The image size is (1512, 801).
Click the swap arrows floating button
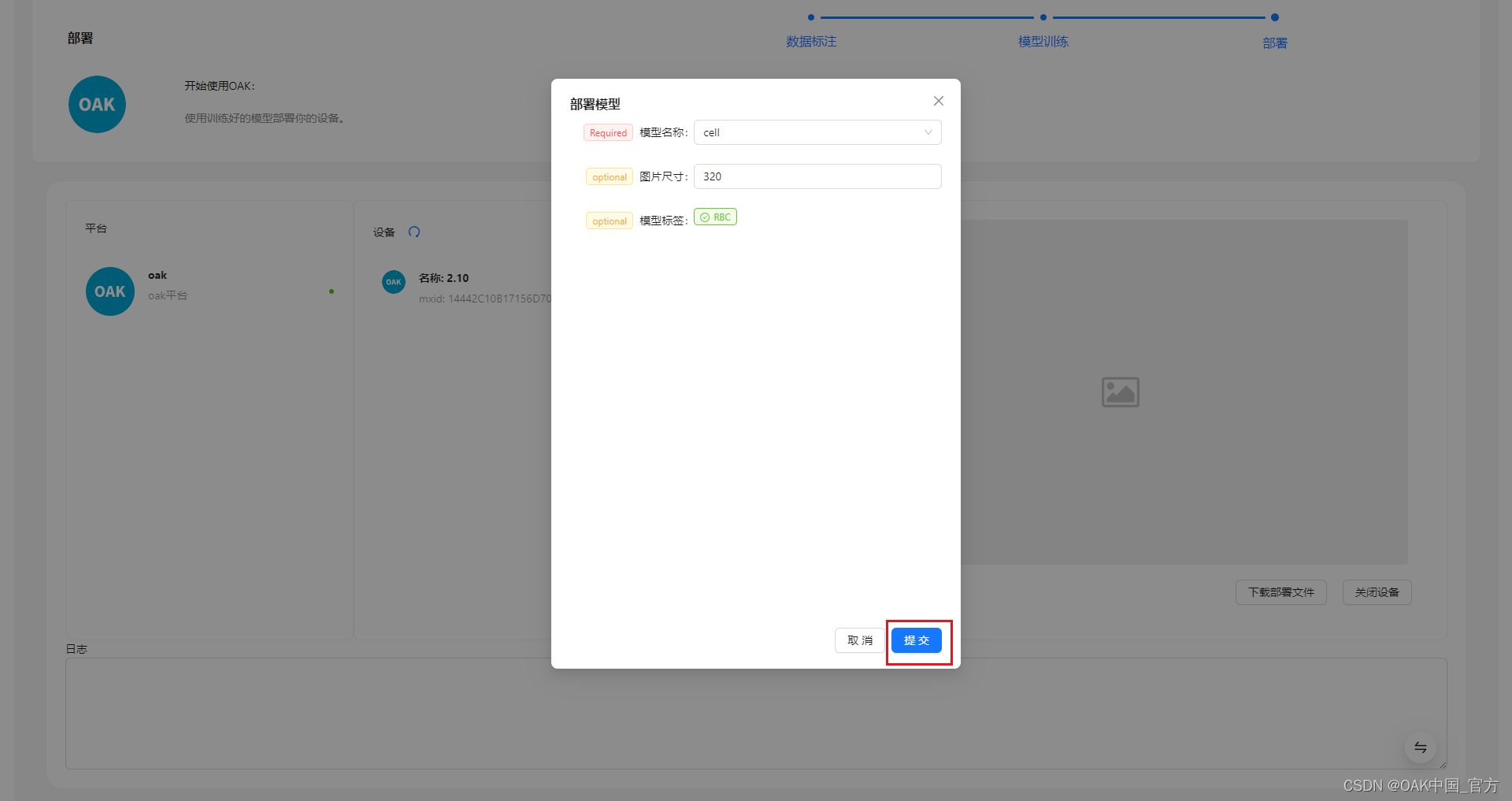(1421, 747)
